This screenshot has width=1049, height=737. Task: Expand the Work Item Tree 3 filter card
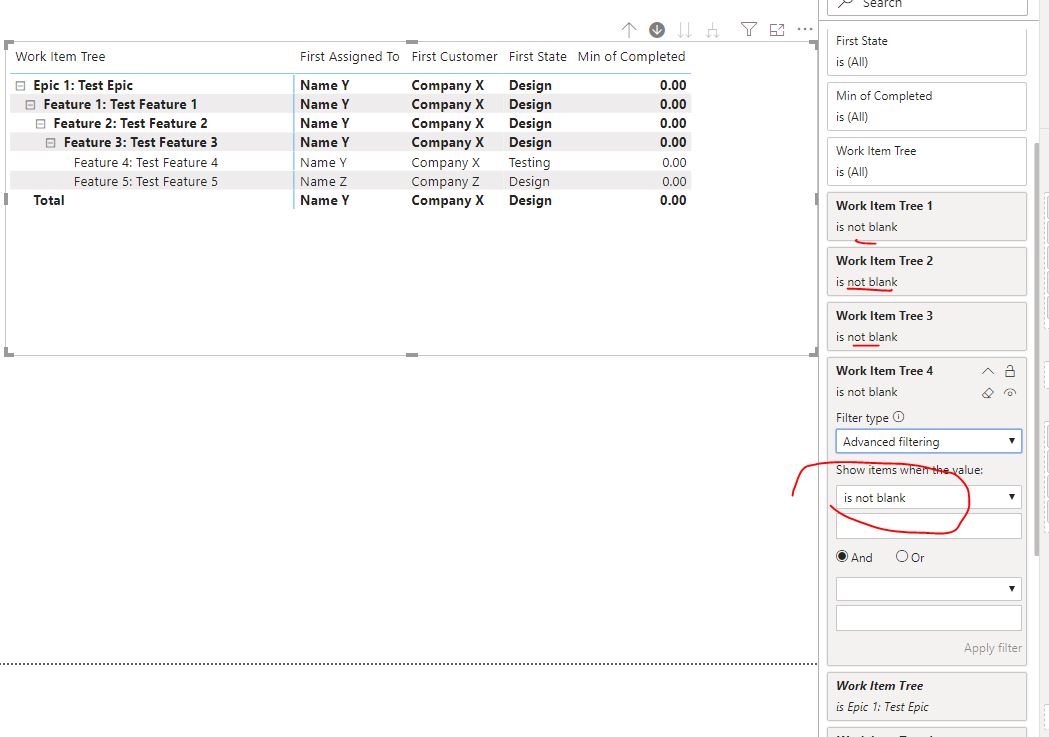[x=927, y=326]
